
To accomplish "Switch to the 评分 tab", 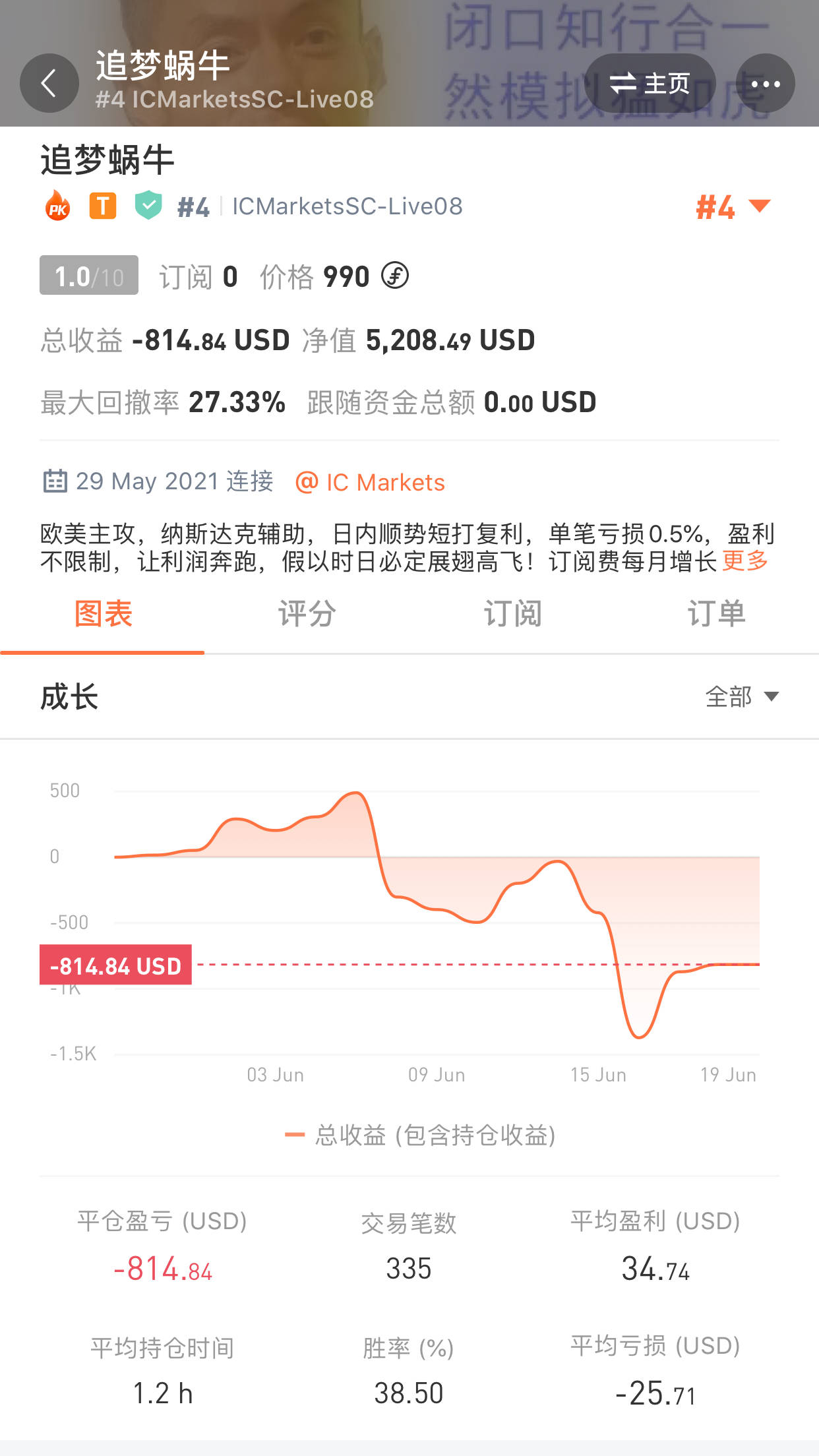I will pyautogui.click(x=307, y=614).
